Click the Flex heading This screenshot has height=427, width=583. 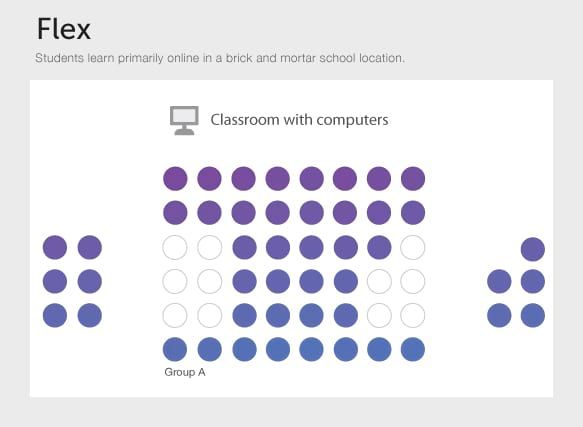point(64,29)
